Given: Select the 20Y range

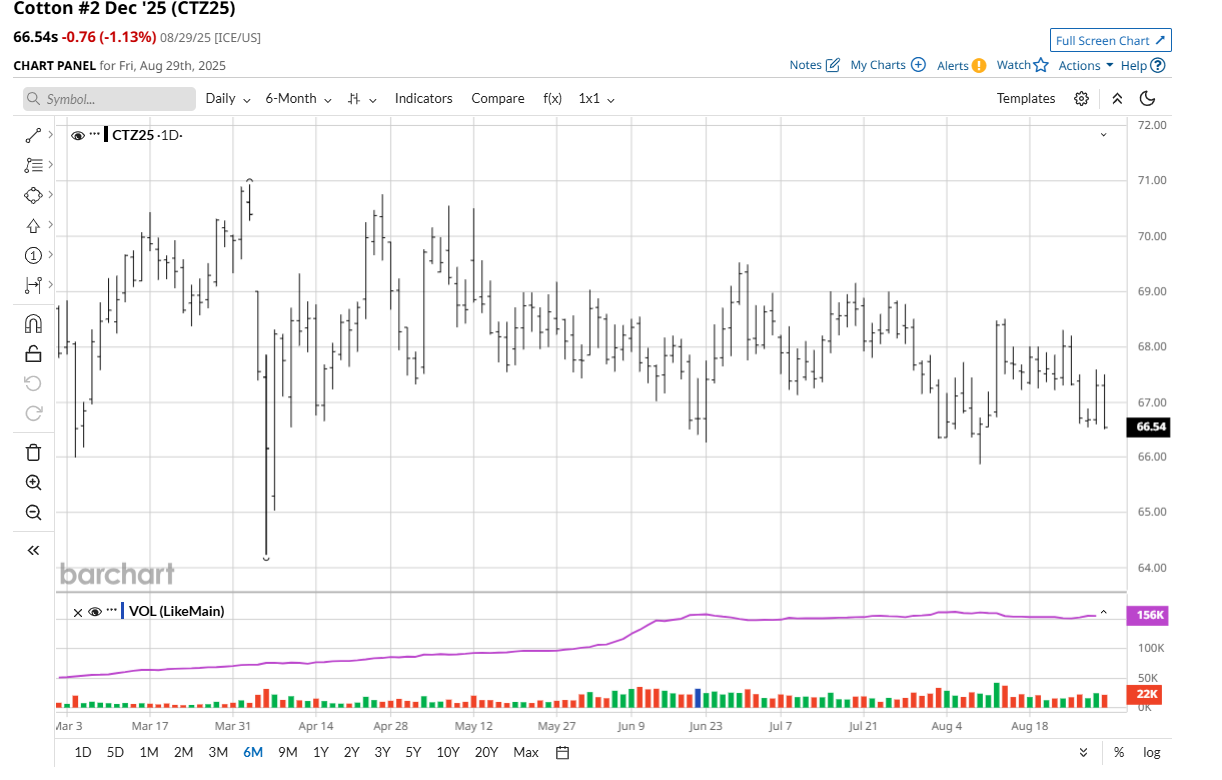Looking at the screenshot, I should [486, 752].
